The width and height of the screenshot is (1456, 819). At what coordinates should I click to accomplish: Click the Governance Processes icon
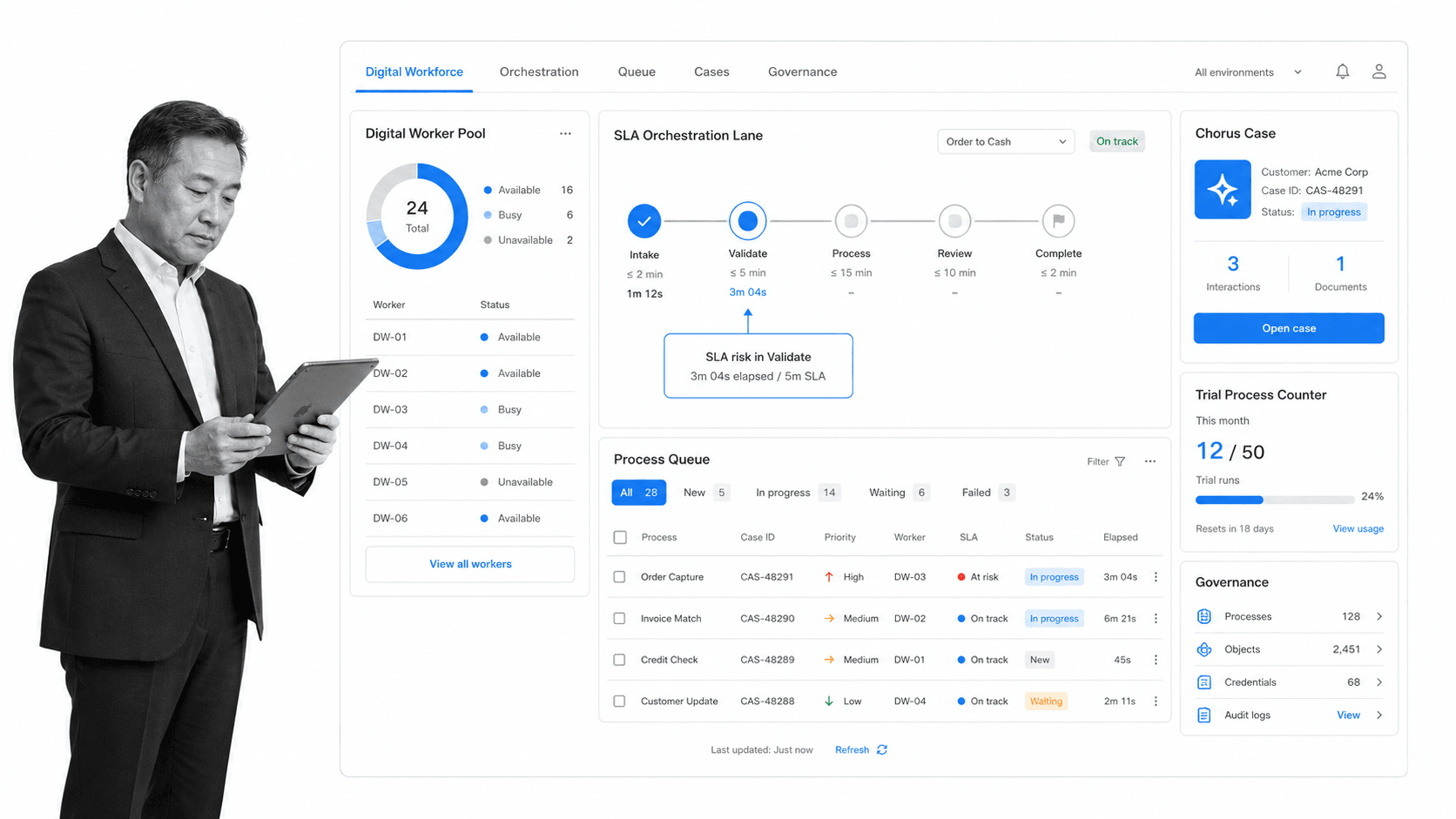[1204, 616]
